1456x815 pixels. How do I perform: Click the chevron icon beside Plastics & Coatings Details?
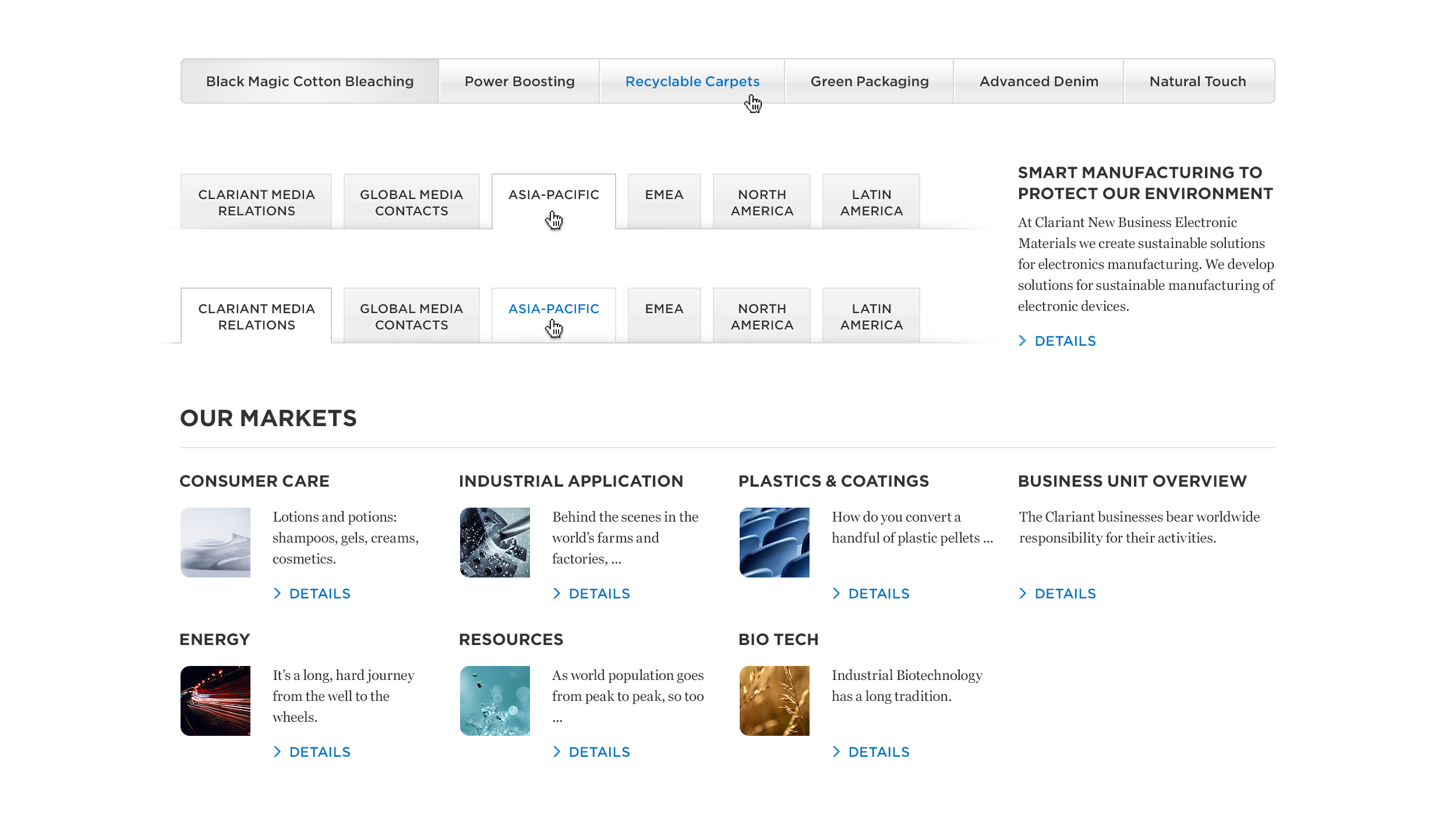click(x=836, y=594)
